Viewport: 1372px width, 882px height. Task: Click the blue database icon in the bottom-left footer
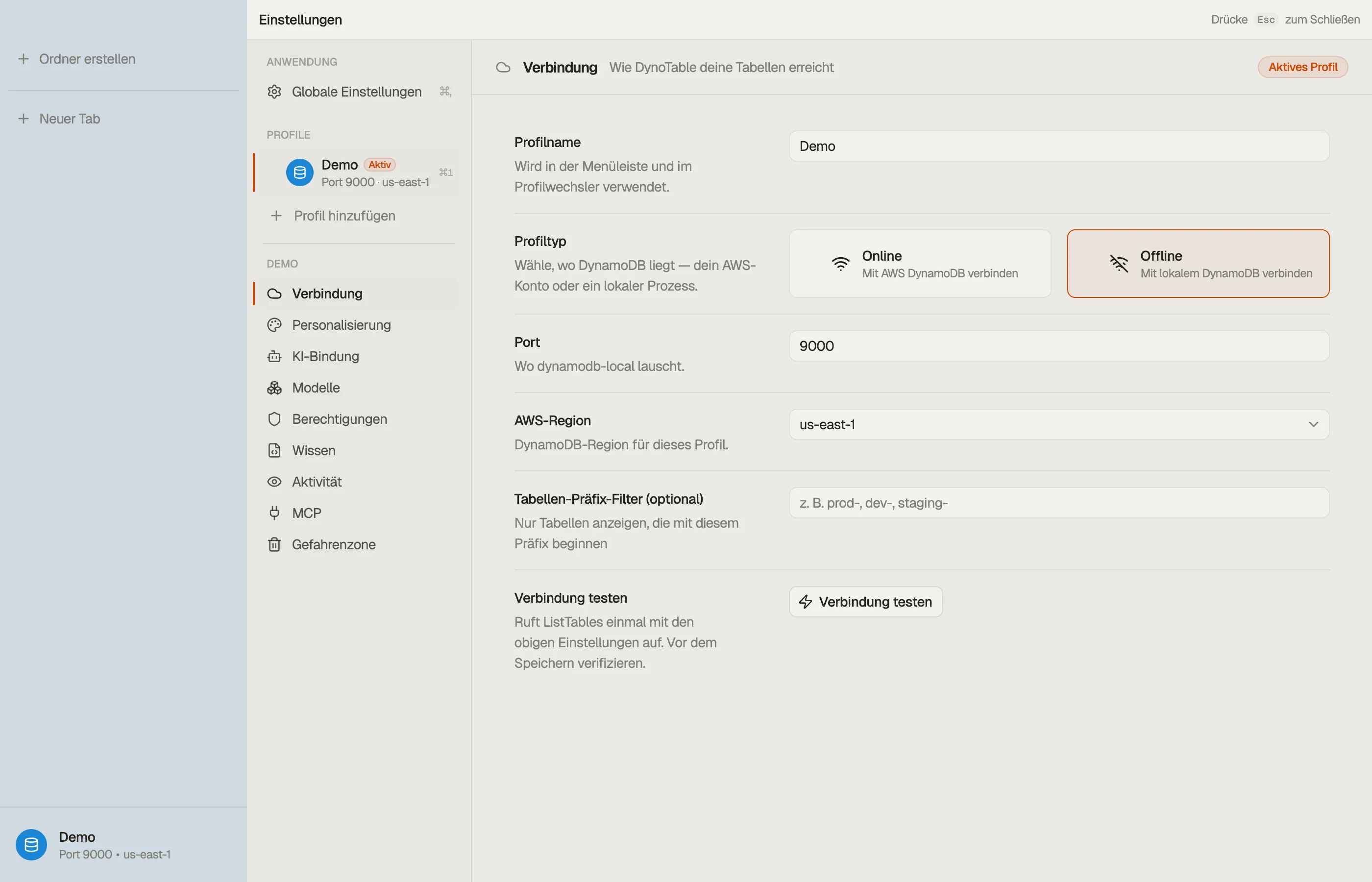[x=31, y=845]
